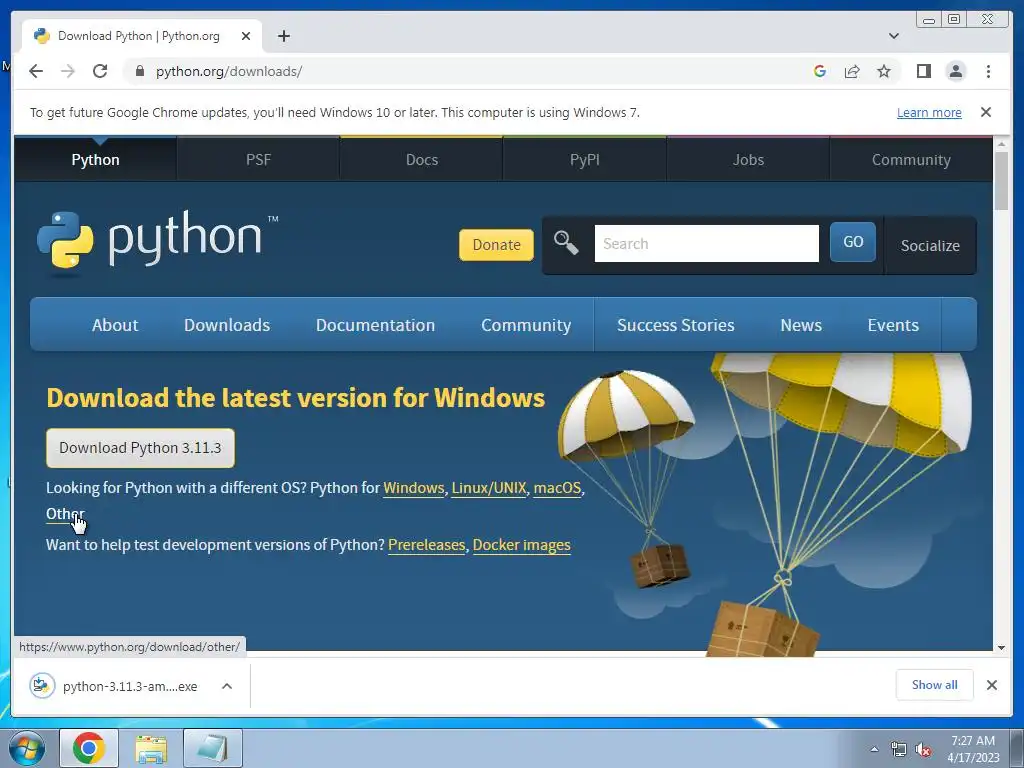
Task: Open the Prereleases link
Action: point(426,545)
